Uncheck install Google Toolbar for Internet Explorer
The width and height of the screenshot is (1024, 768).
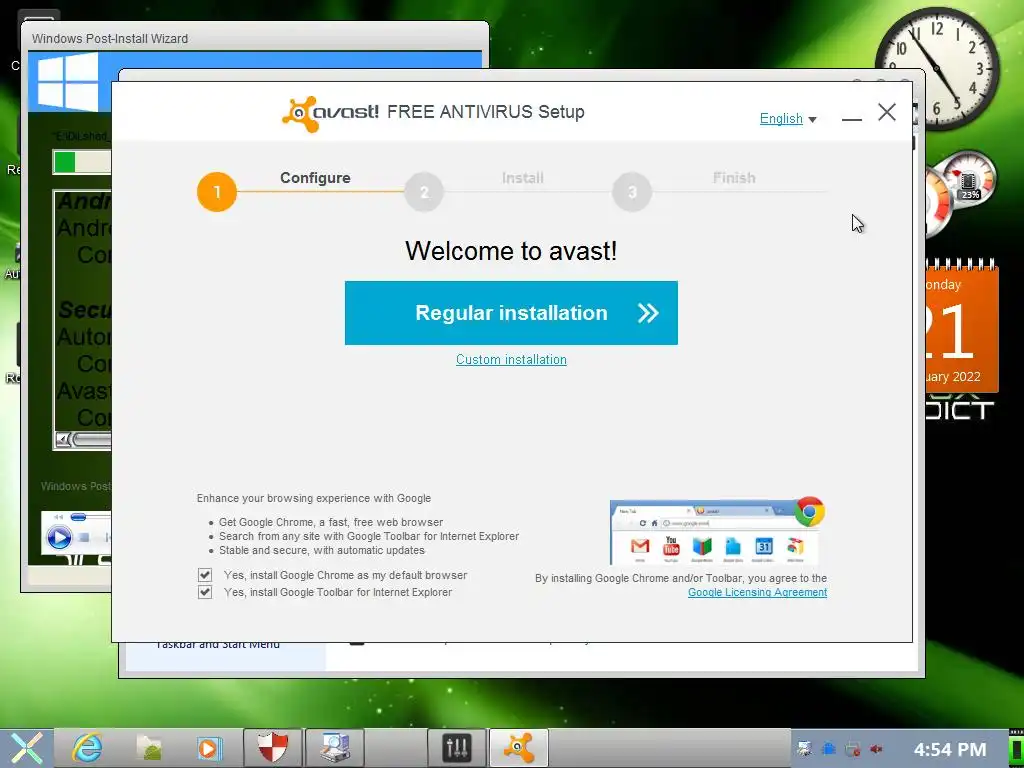[205, 592]
